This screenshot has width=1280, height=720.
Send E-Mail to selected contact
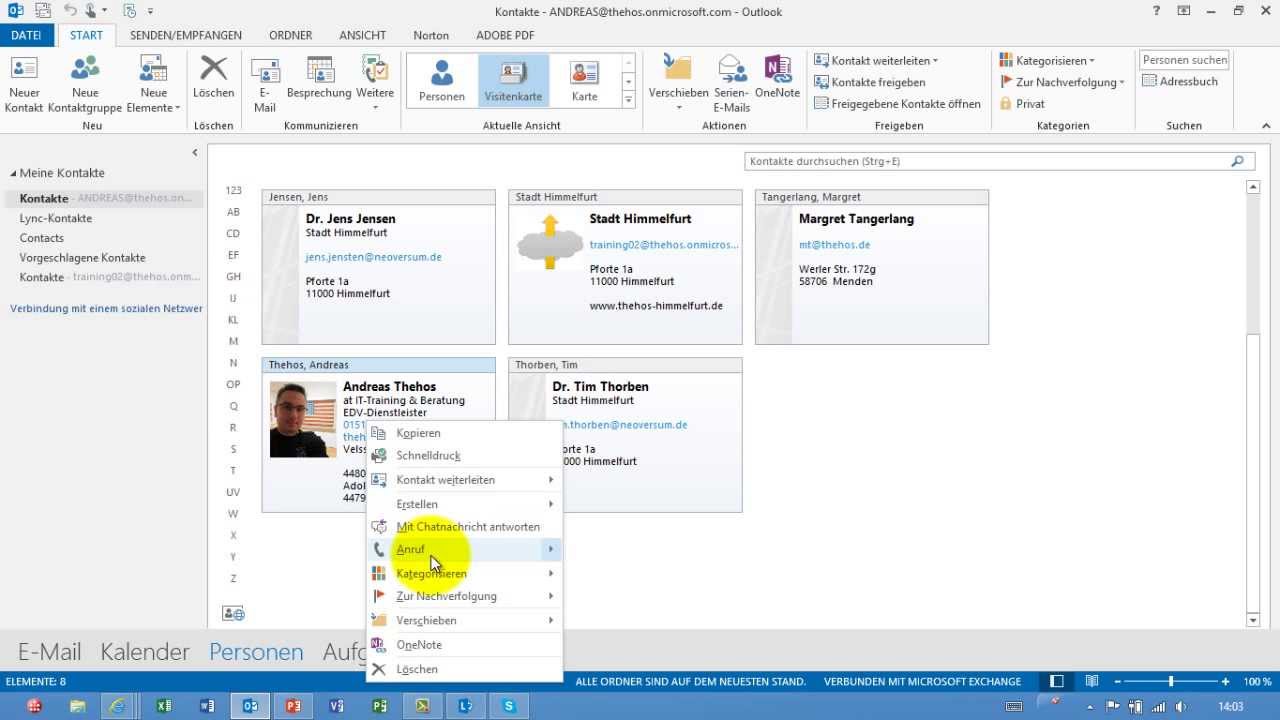265,84
